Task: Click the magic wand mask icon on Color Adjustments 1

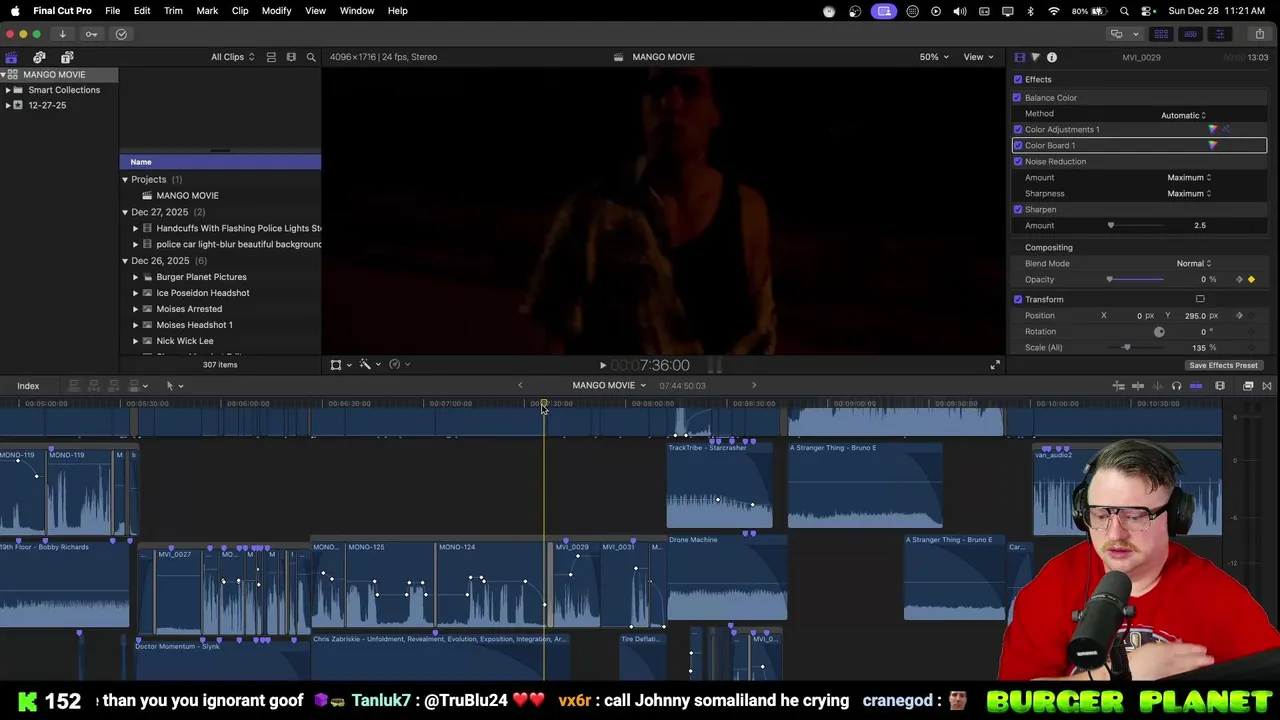Action: pos(1226,129)
